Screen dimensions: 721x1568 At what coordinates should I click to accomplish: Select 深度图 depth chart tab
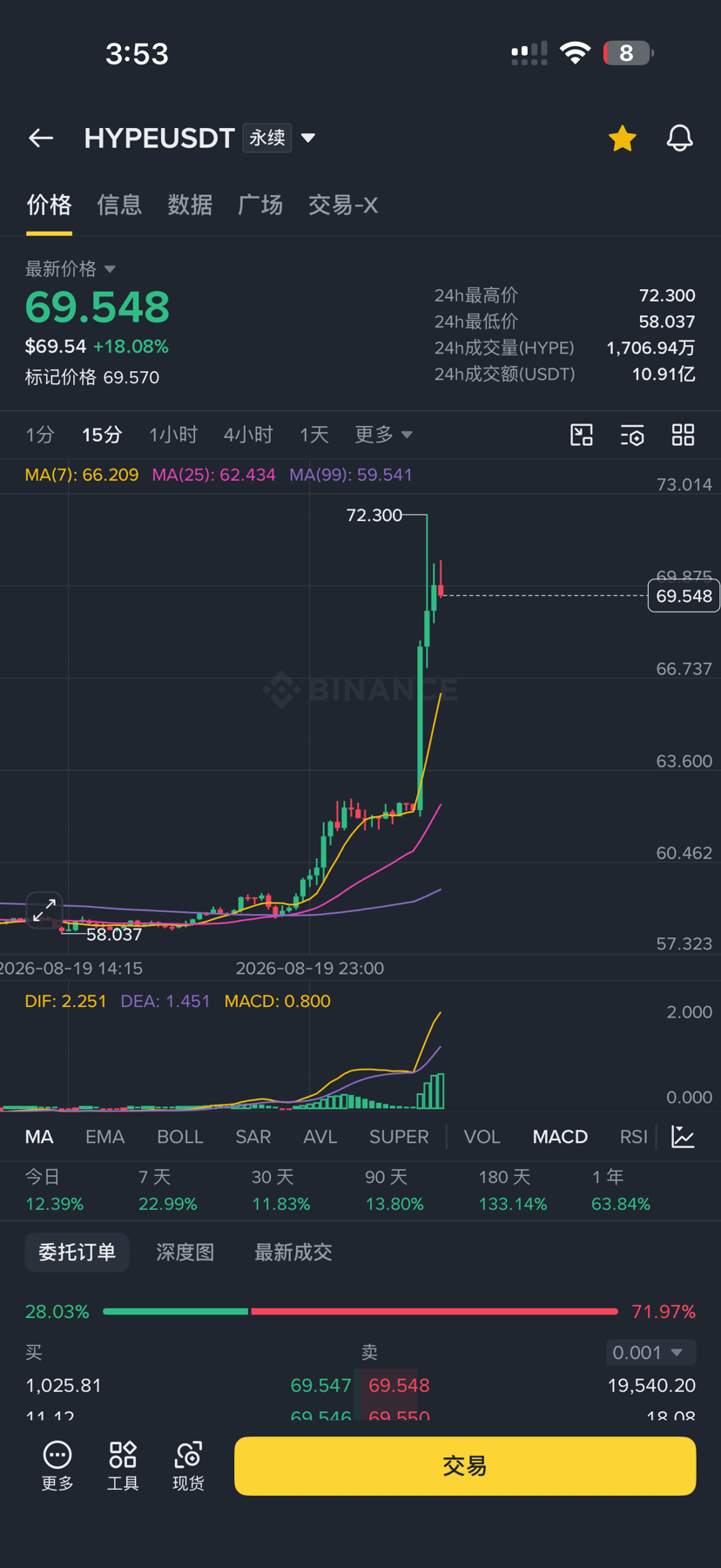185,1252
